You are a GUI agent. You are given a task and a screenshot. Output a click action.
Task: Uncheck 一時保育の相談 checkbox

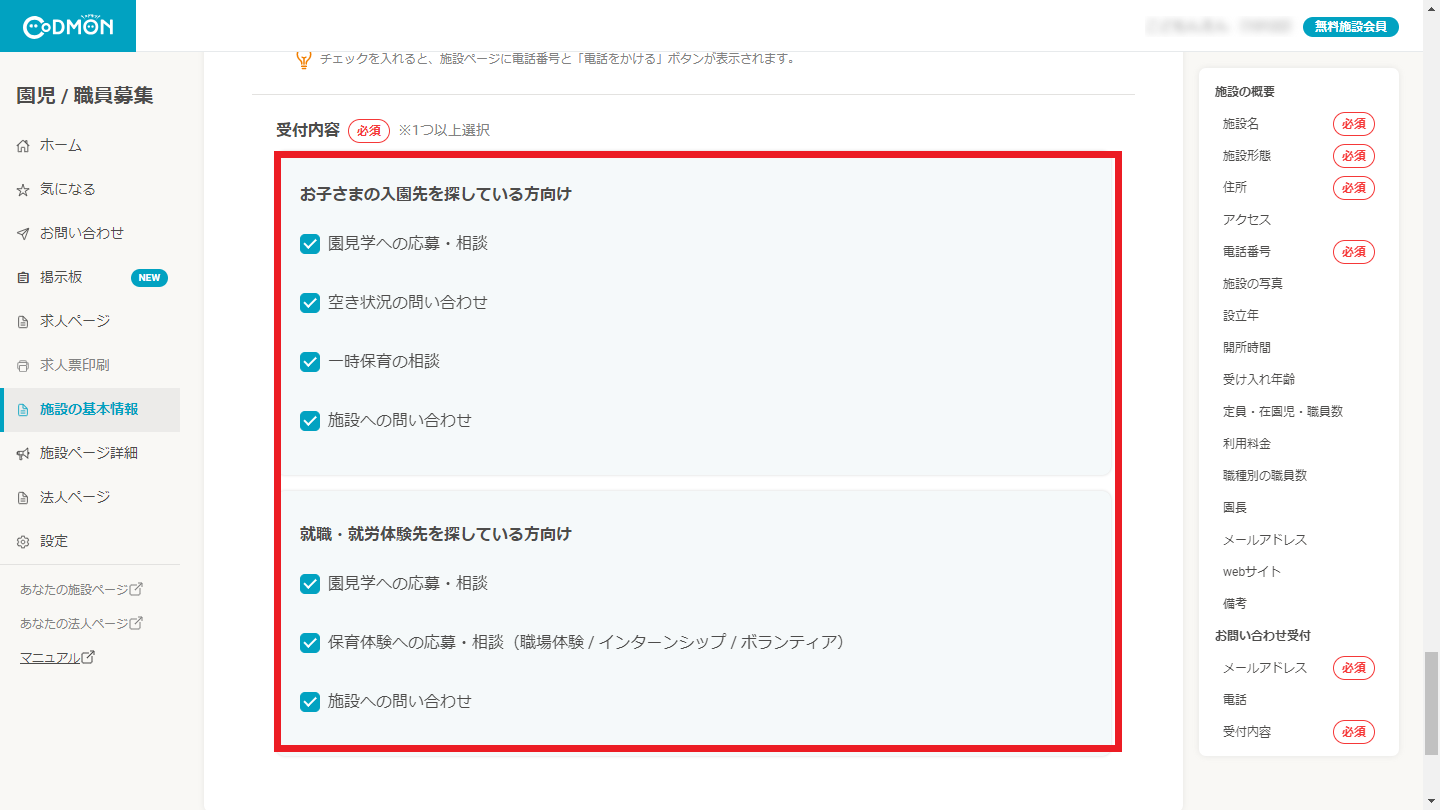coord(310,362)
